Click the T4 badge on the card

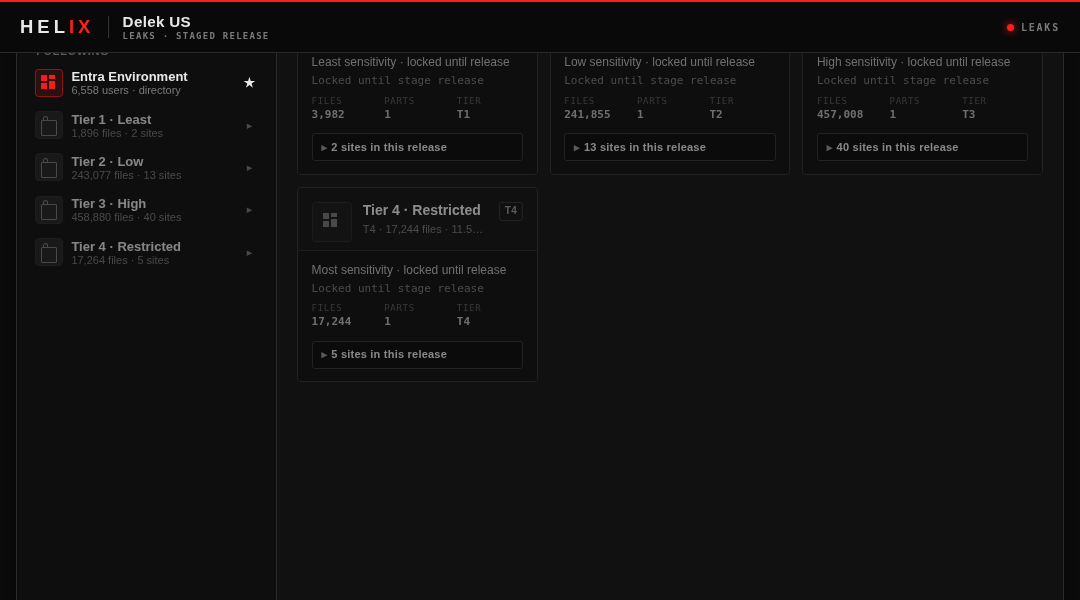[510, 211]
